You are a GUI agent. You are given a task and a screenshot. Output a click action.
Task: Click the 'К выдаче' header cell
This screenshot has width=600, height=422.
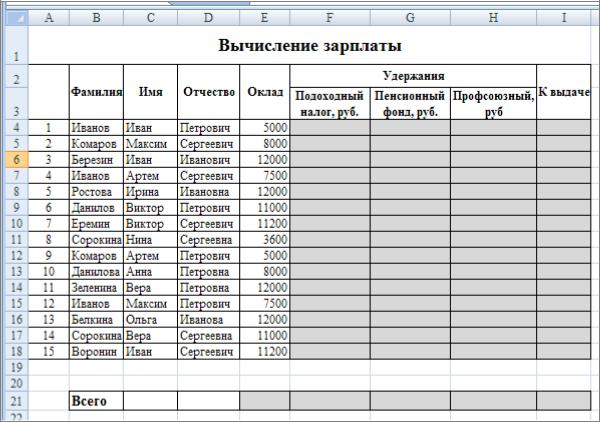(564, 92)
